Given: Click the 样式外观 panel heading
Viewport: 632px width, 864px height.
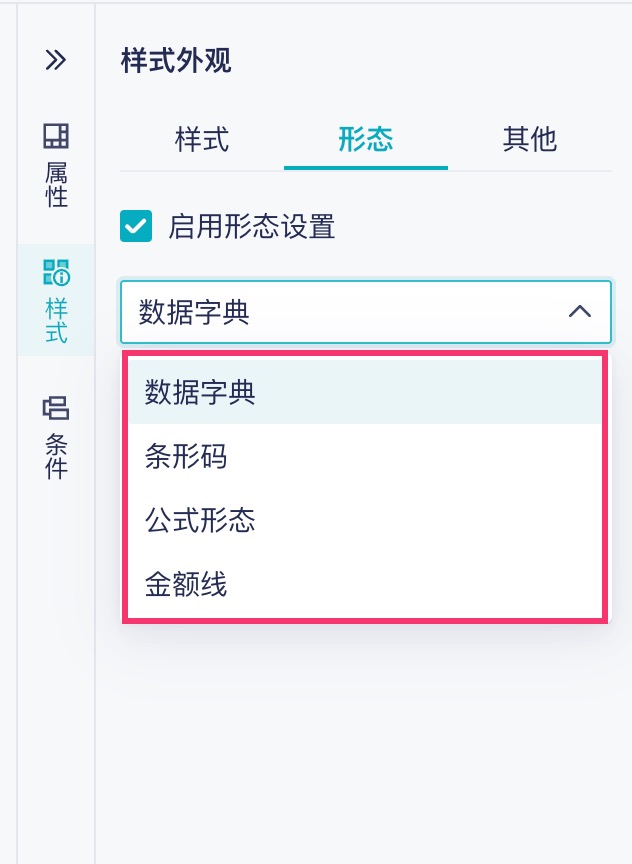Looking at the screenshot, I should [176, 60].
